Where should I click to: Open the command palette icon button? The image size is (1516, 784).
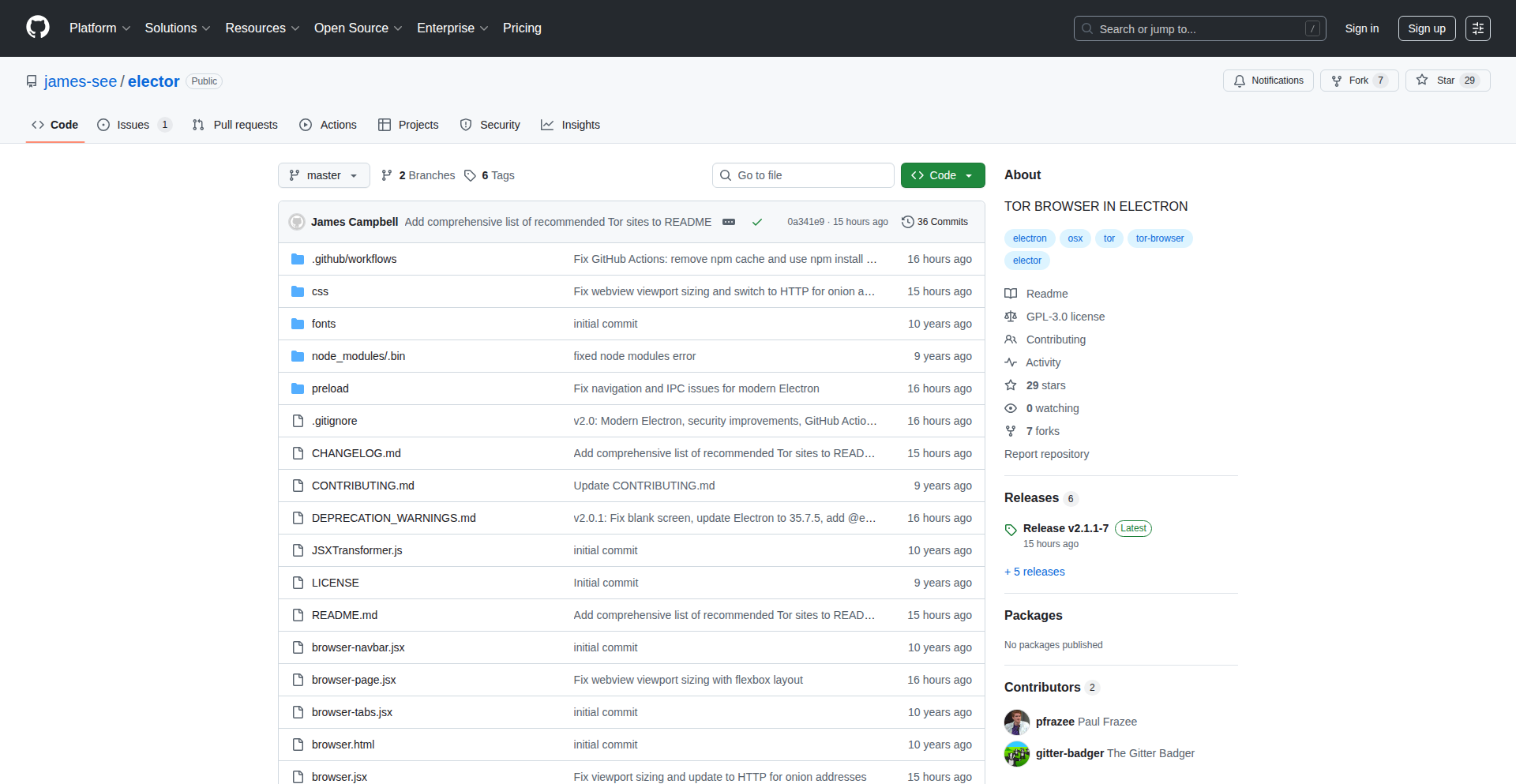[1478, 28]
